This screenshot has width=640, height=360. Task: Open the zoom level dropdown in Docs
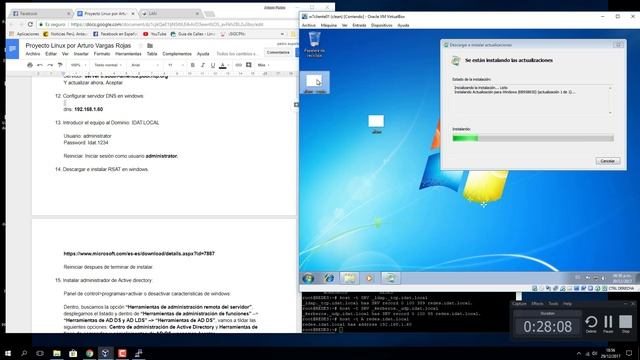coord(78,65)
